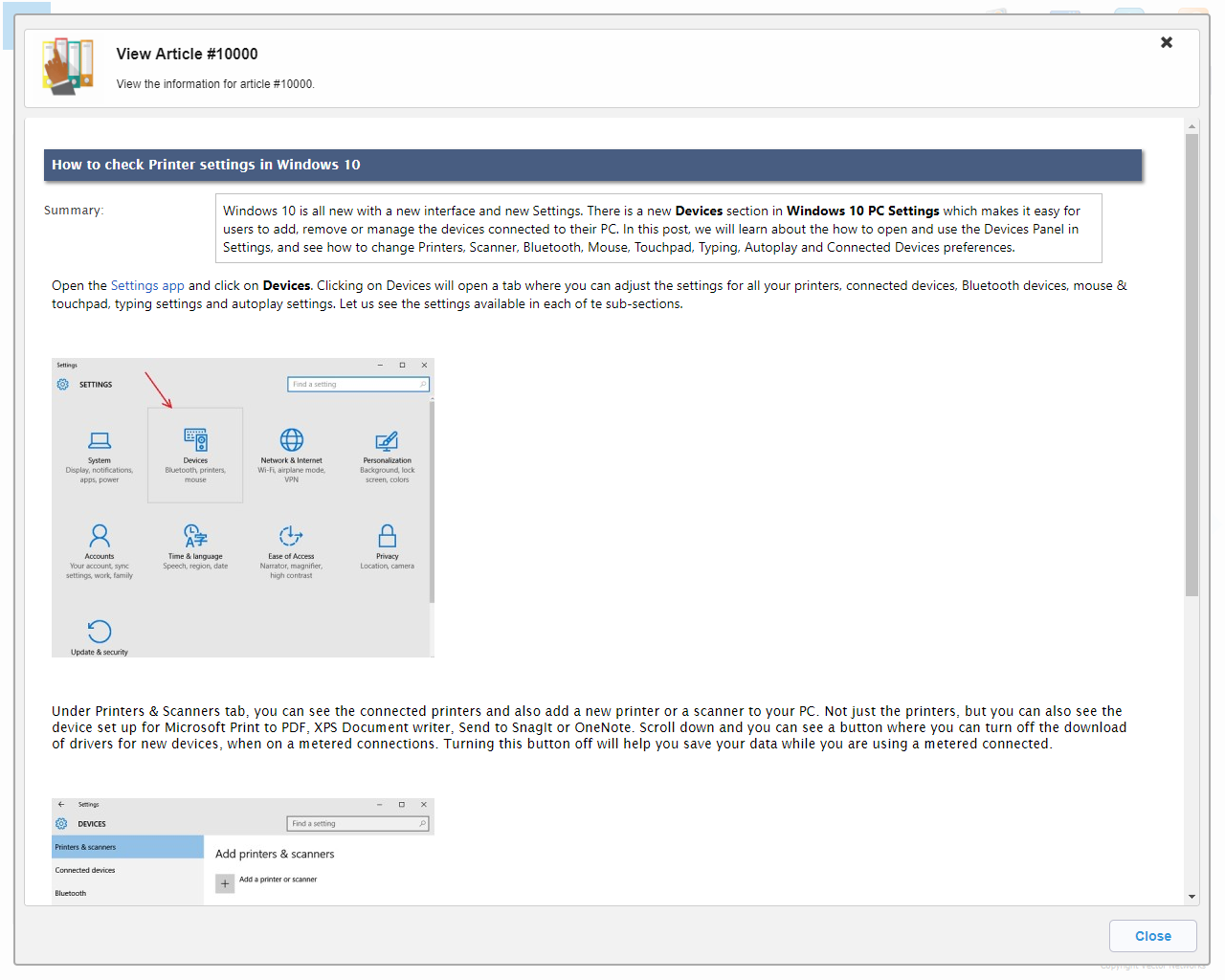
Task: Click the Accounts person icon
Action: 100,535
